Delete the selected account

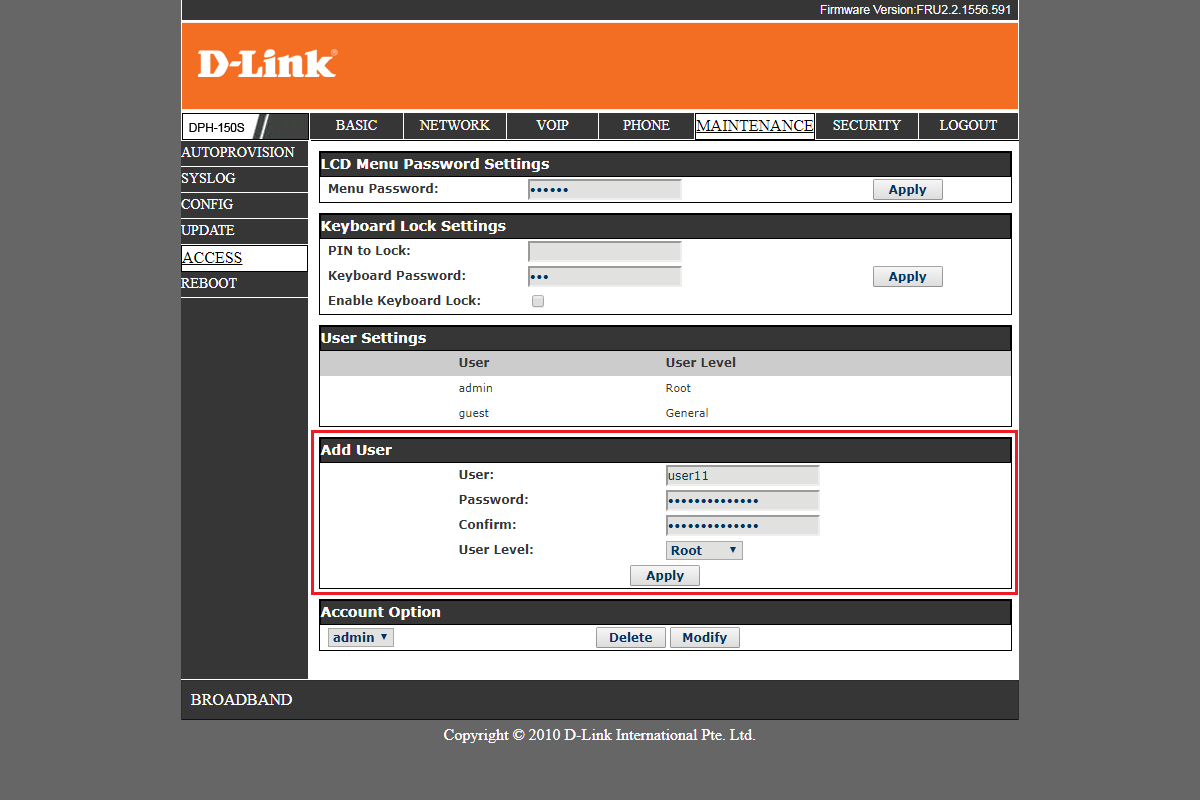[x=630, y=638]
